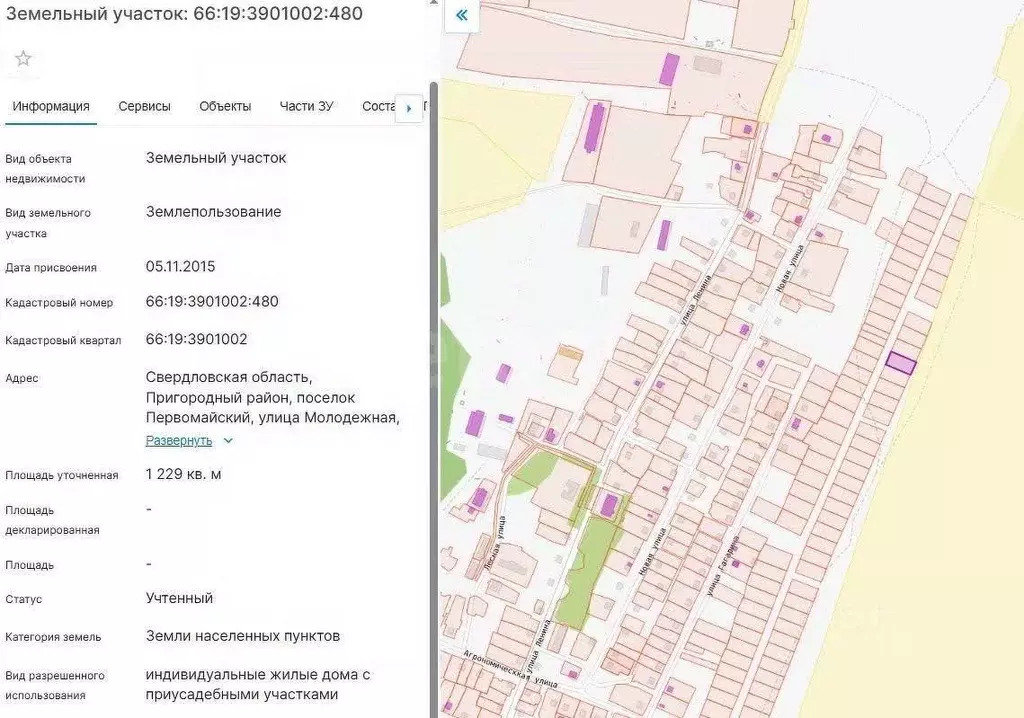This screenshot has width=1024, height=718.
Task: Click the Развернуть link to expand the address
Action: tap(179, 441)
